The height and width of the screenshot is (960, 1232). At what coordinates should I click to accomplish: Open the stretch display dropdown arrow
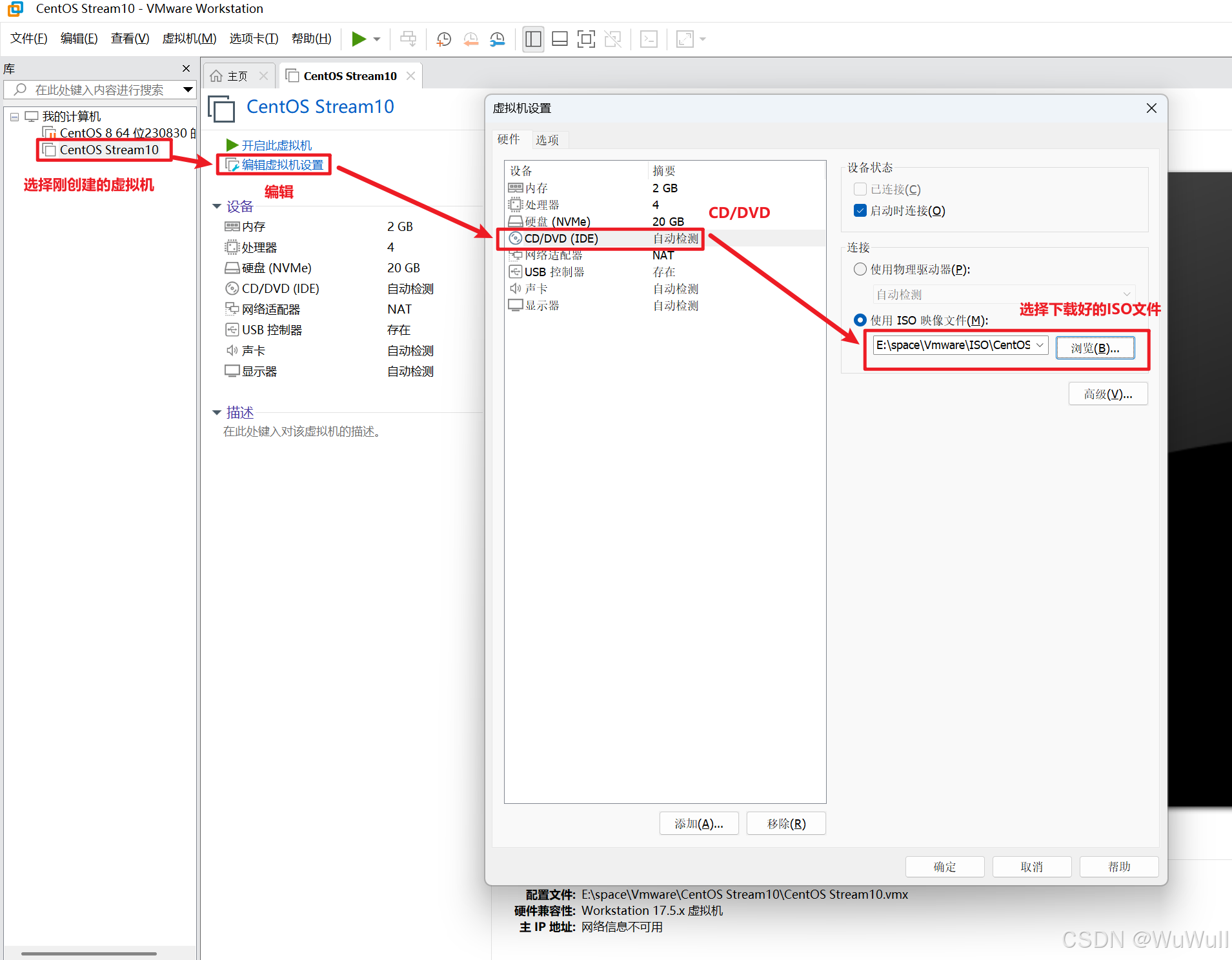click(x=703, y=39)
